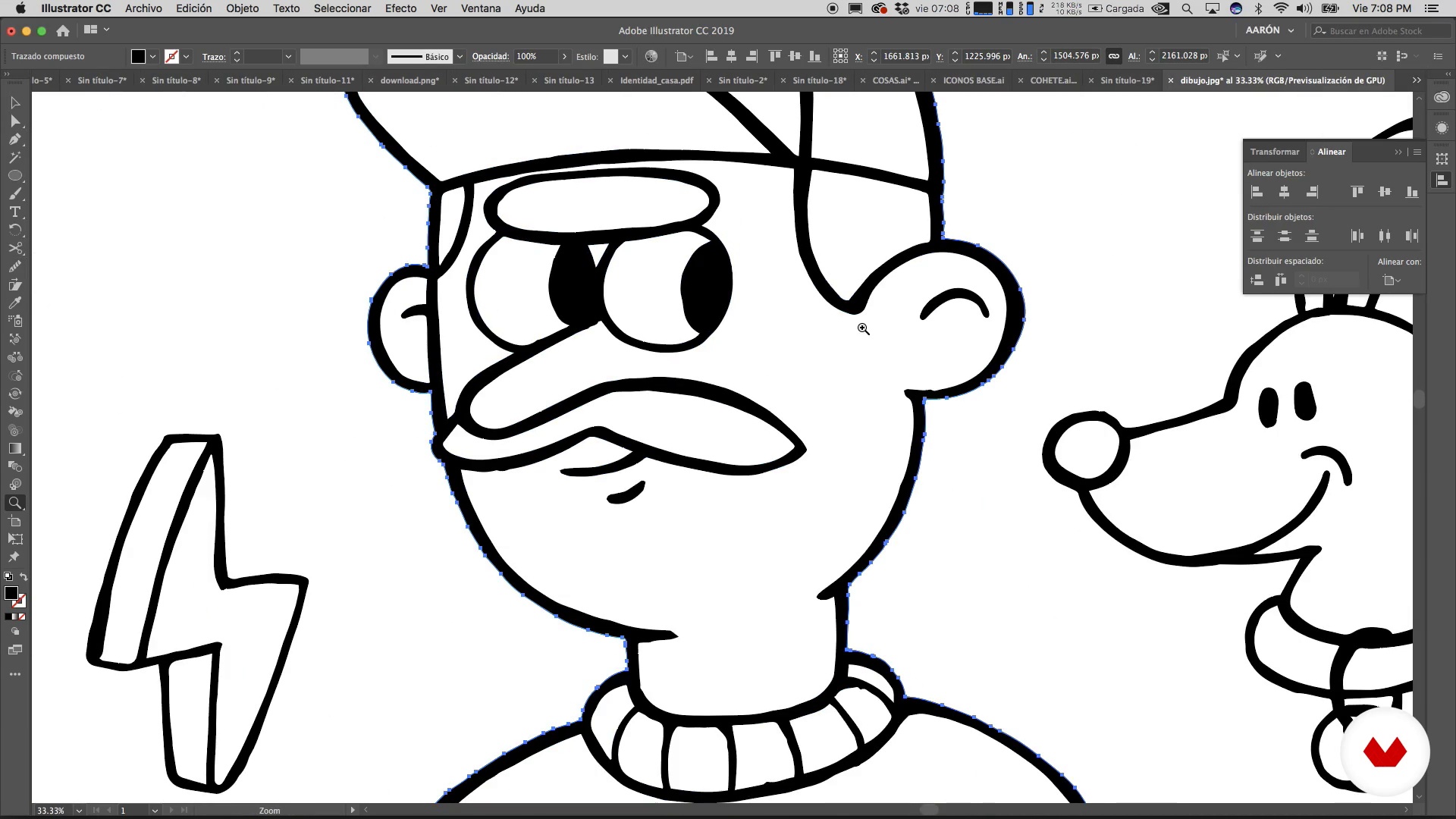
Task: Collapse the Alinear panel chevrons
Action: (x=1398, y=152)
